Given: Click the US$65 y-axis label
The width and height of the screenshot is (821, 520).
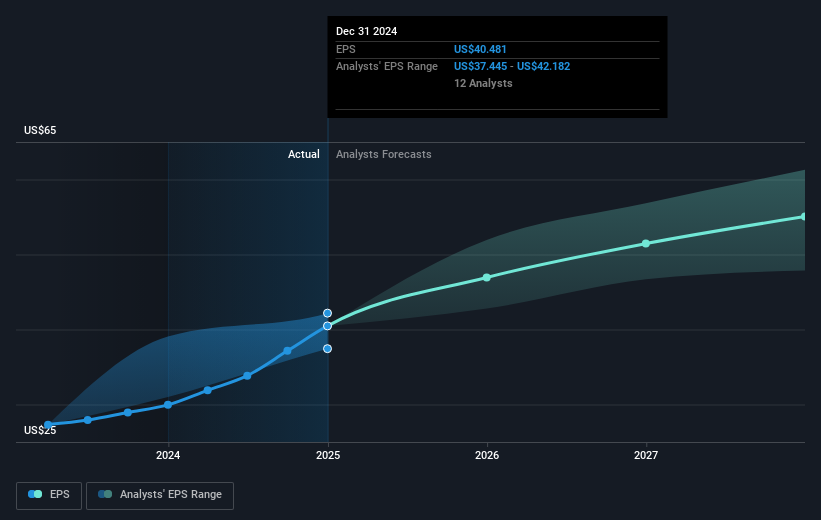Looking at the screenshot, I should click(40, 130).
